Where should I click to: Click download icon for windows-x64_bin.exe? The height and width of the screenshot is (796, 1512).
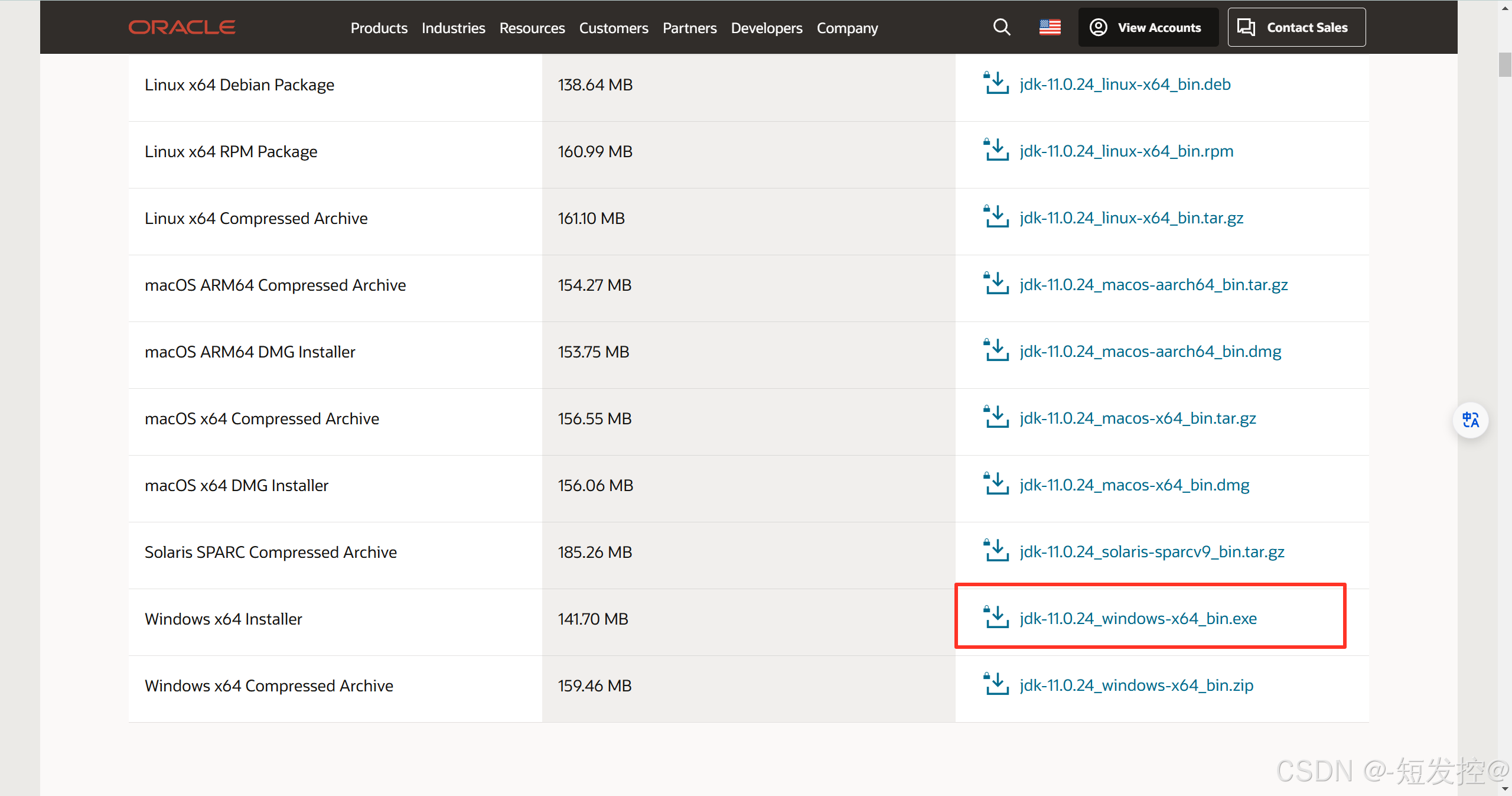tap(996, 618)
